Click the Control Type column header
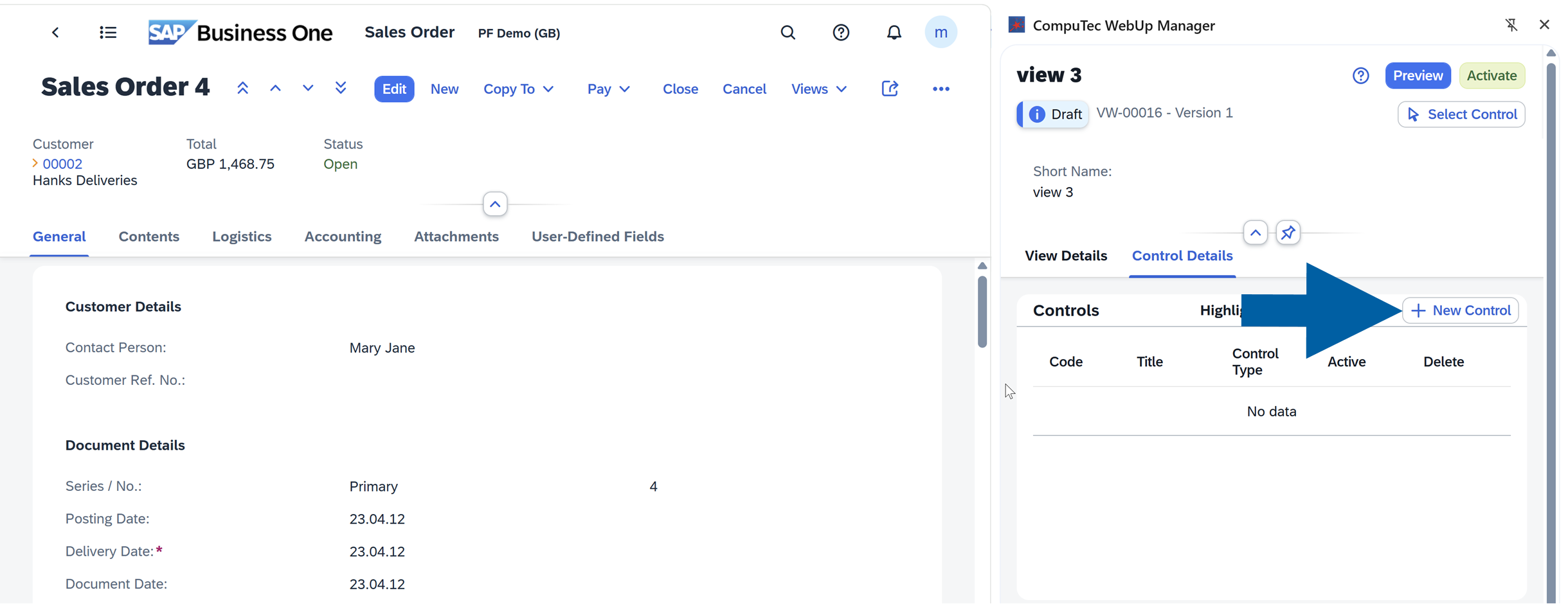 1254,362
